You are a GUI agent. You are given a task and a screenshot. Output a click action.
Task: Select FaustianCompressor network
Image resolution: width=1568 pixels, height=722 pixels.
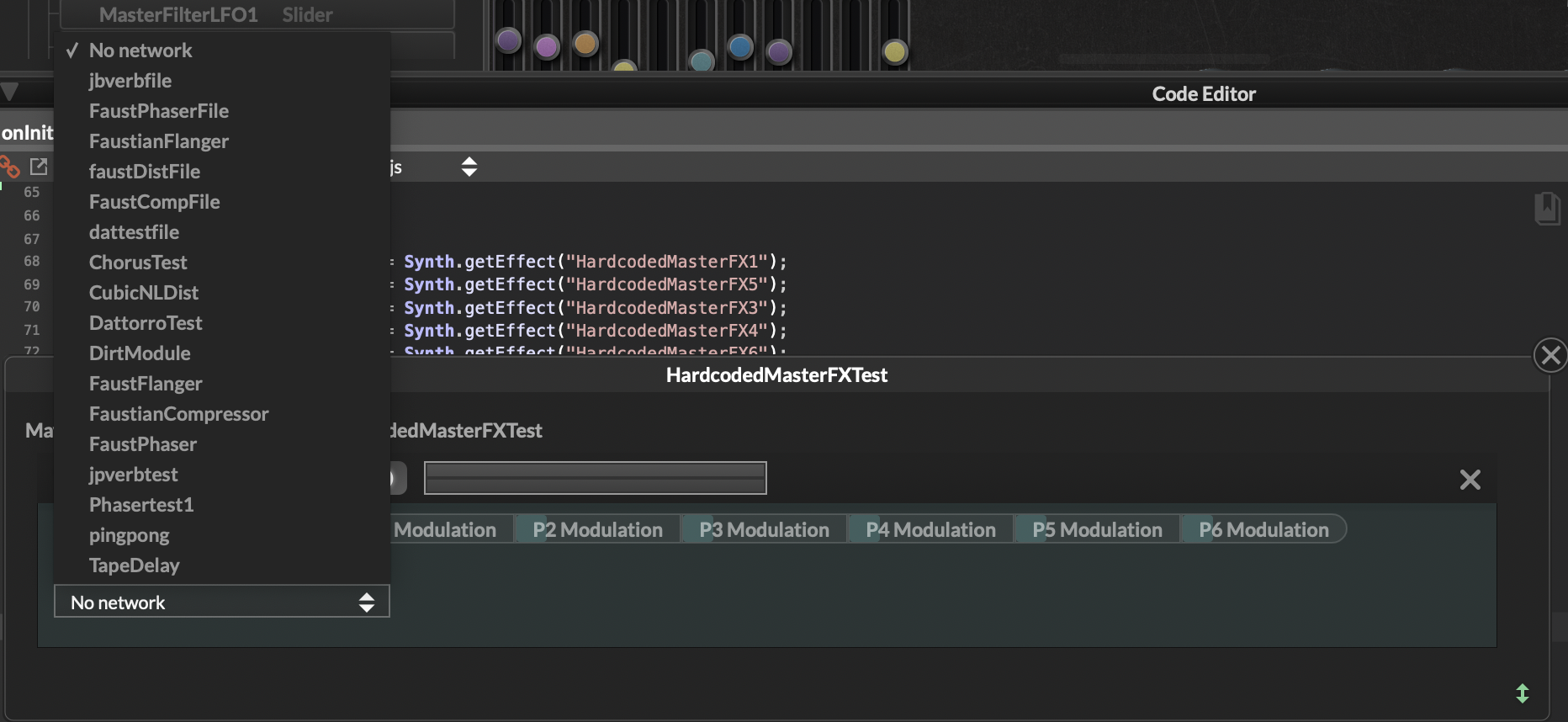click(x=222, y=414)
